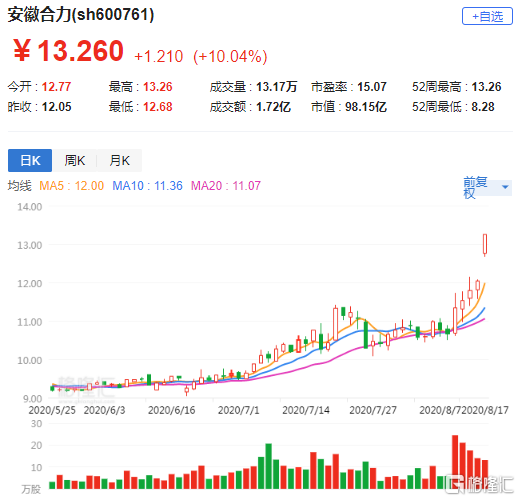The image size is (520, 501).
Task: Click the percentage change (+10.04%)
Action: pos(230,57)
